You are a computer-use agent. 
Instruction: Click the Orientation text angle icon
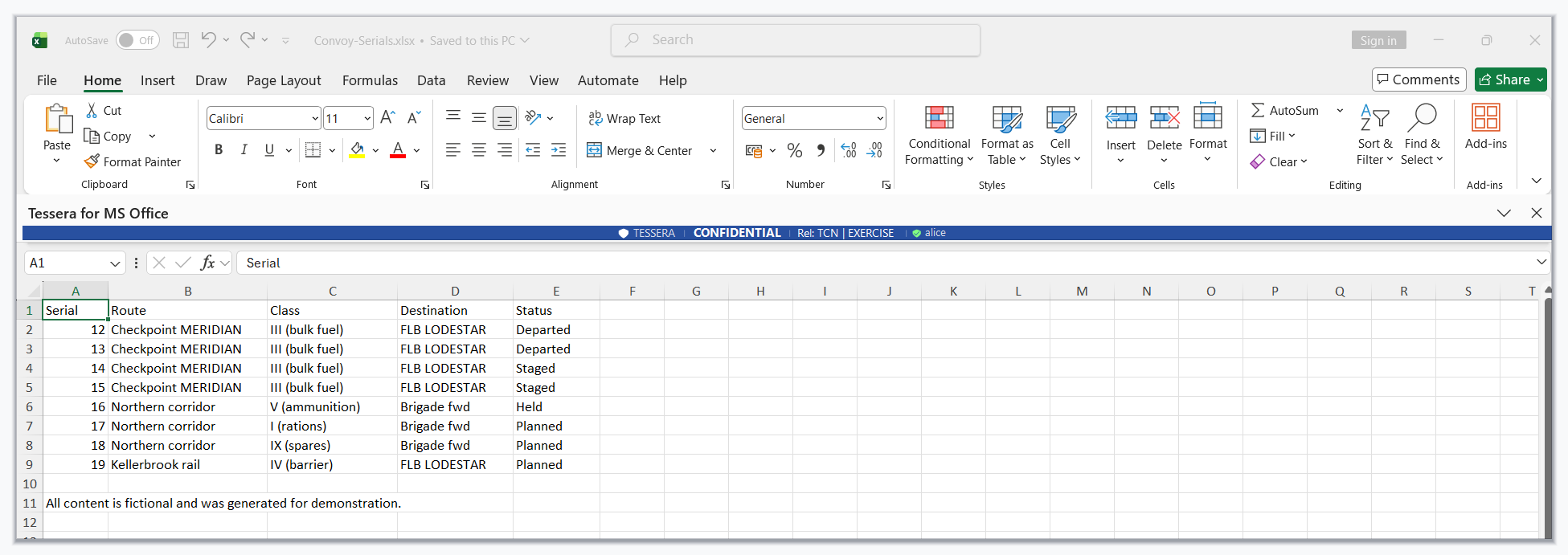click(x=533, y=118)
